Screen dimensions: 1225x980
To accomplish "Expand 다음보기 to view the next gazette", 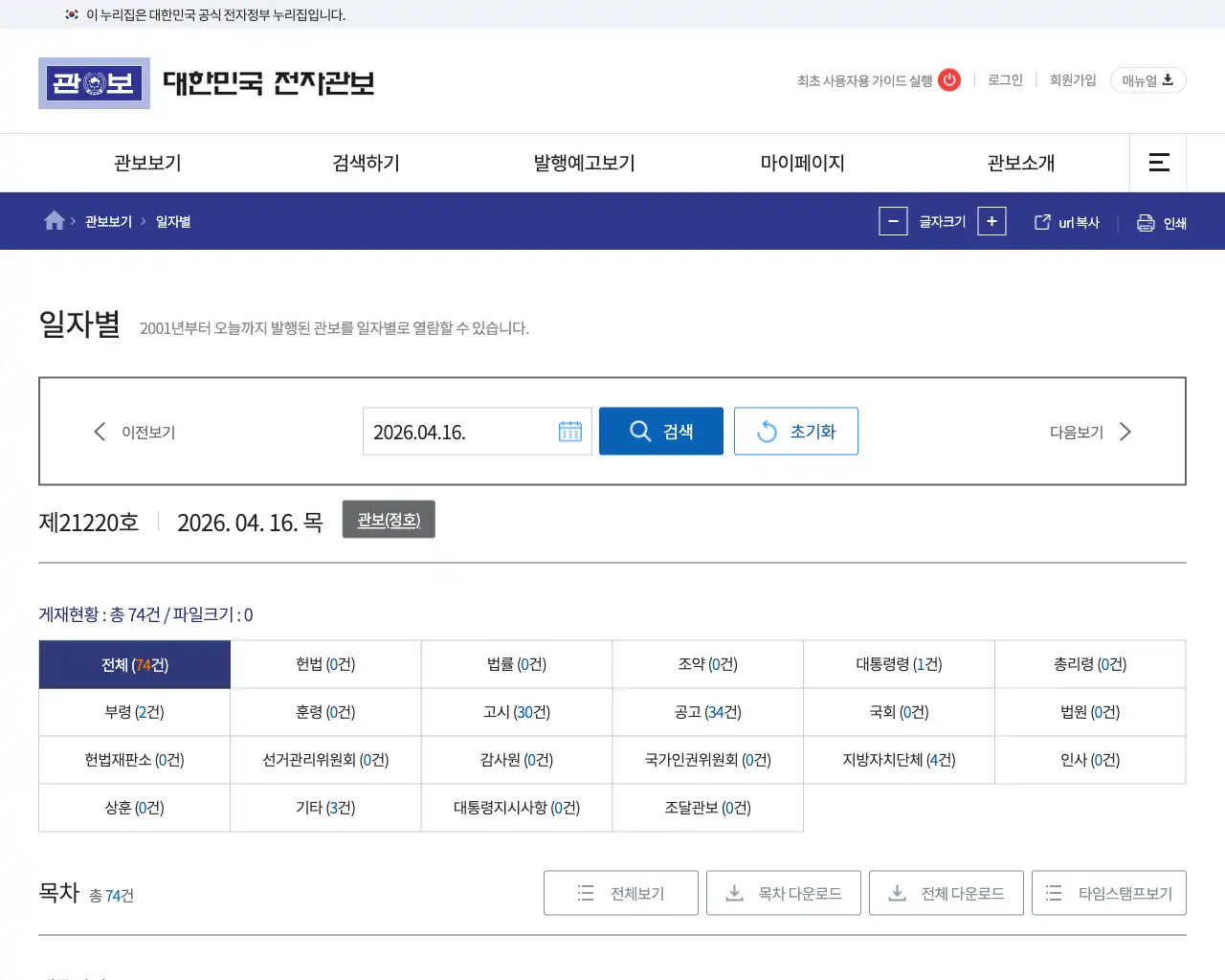I will [1125, 432].
